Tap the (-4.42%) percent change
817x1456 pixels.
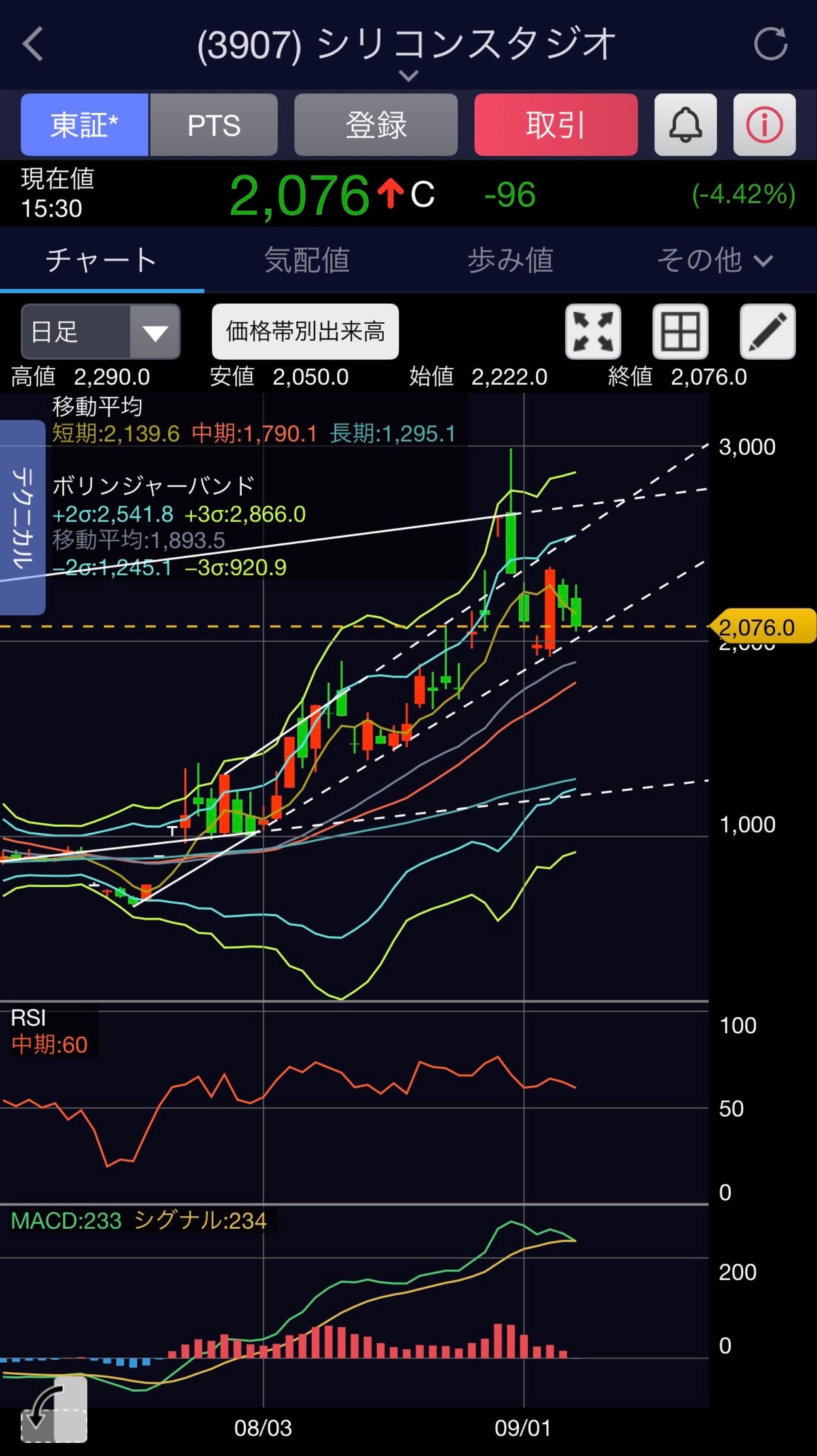pos(743,195)
